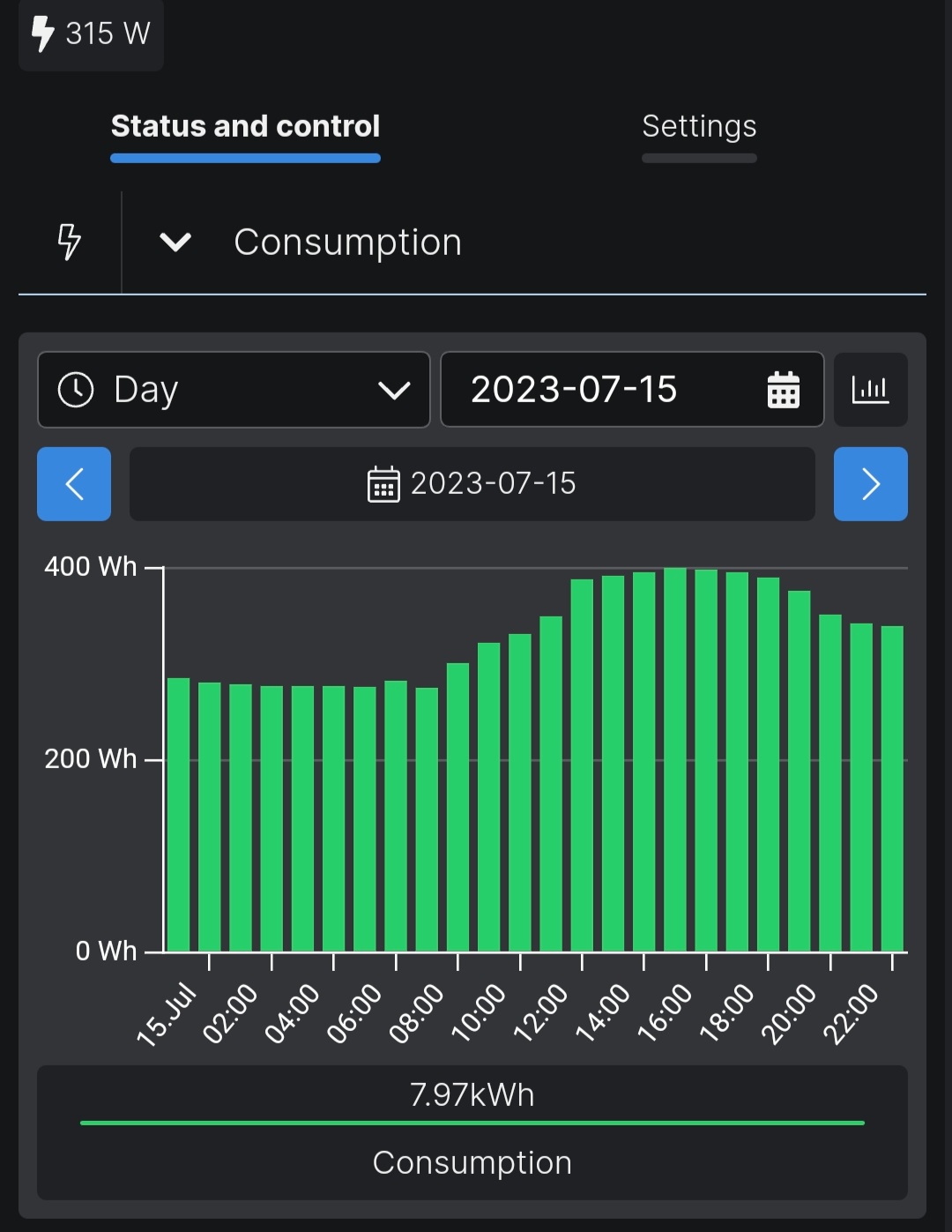
Task: Click the outlined bolt icon beside Consumption
Action: point(69,242)
